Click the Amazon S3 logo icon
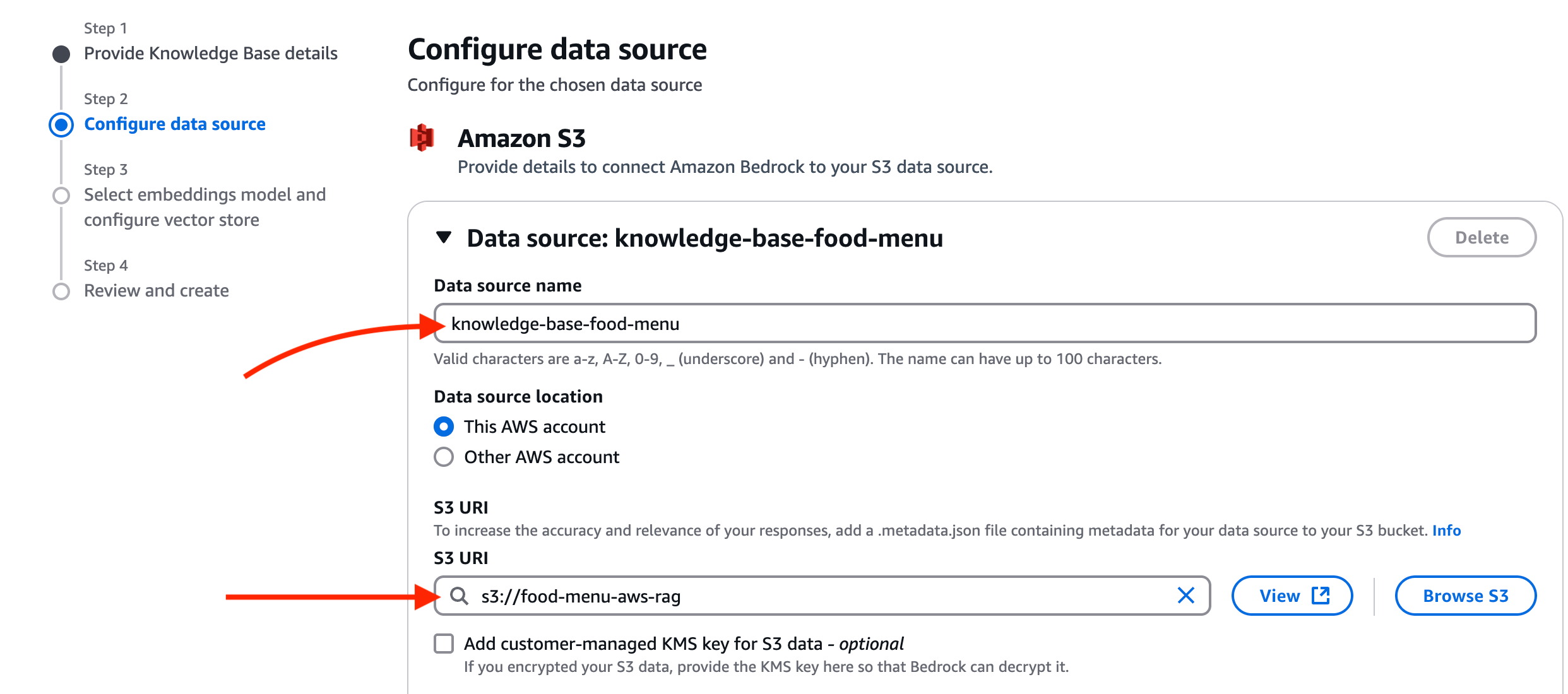1568x694 pixels. tap(422, 138)
